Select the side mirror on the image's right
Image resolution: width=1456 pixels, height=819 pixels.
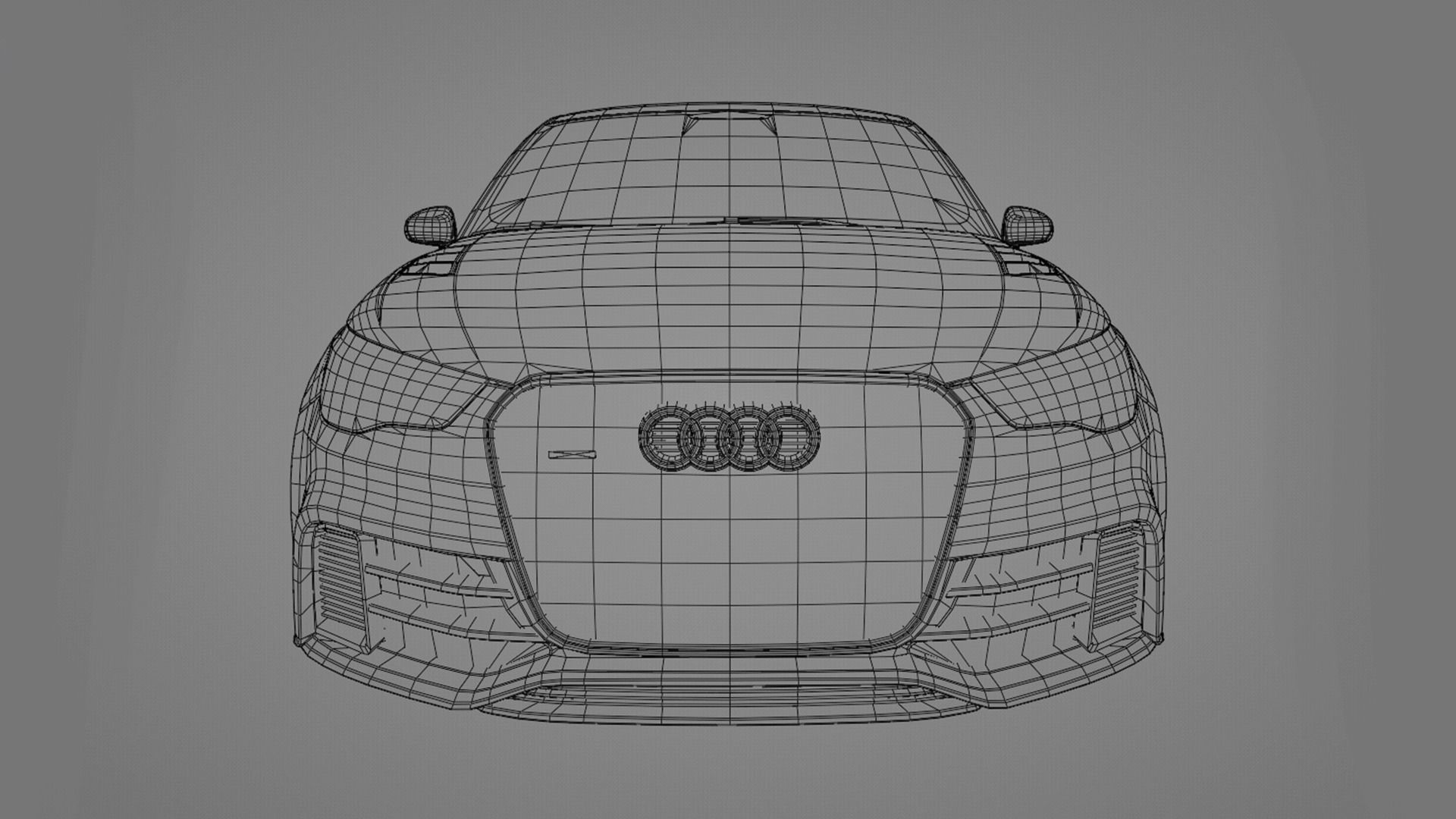point(1028,225)
